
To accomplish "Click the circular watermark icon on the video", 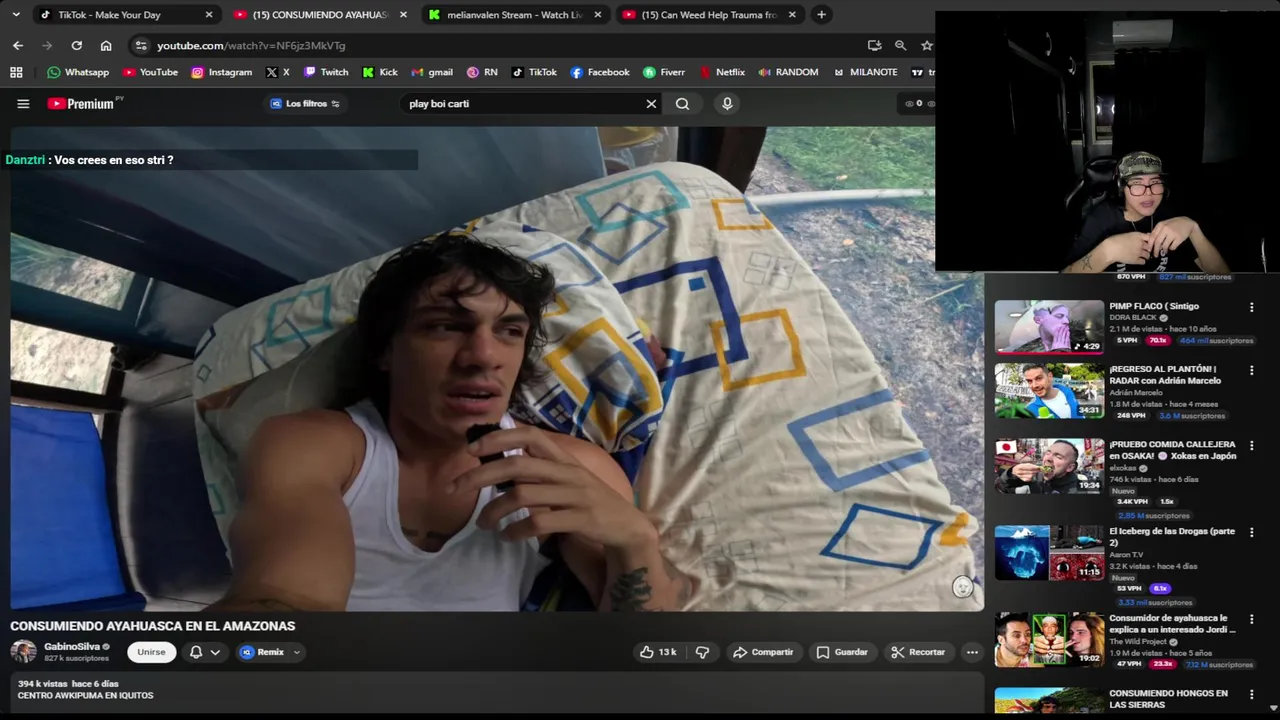I will (x=962, y=587).
